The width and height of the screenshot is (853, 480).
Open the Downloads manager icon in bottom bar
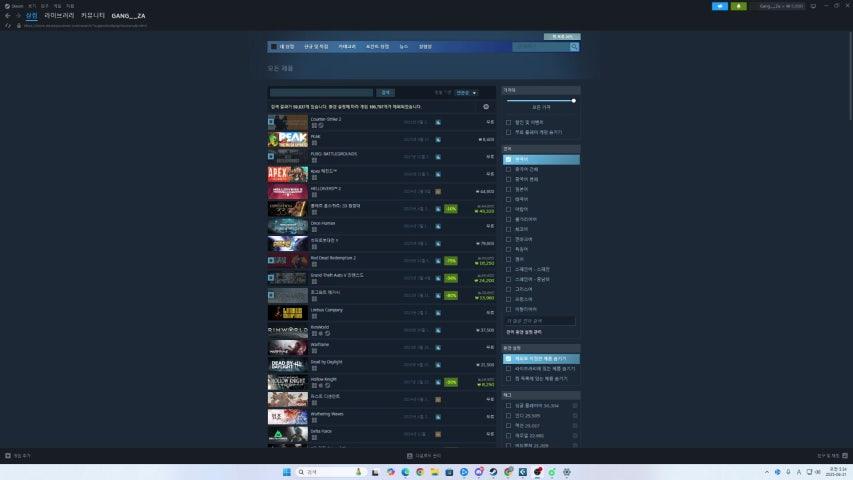click(x=410, y=456)
